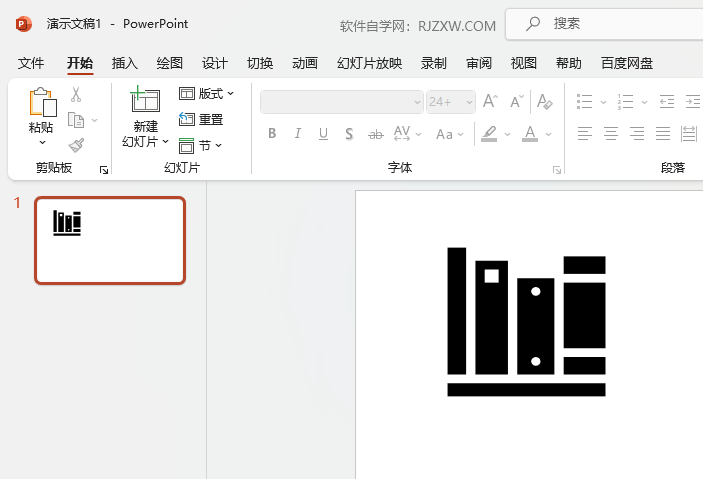The width and height of the screenshot is (703, 479).
Task: Click the Cut scissors icon
Action: point(76,94)
